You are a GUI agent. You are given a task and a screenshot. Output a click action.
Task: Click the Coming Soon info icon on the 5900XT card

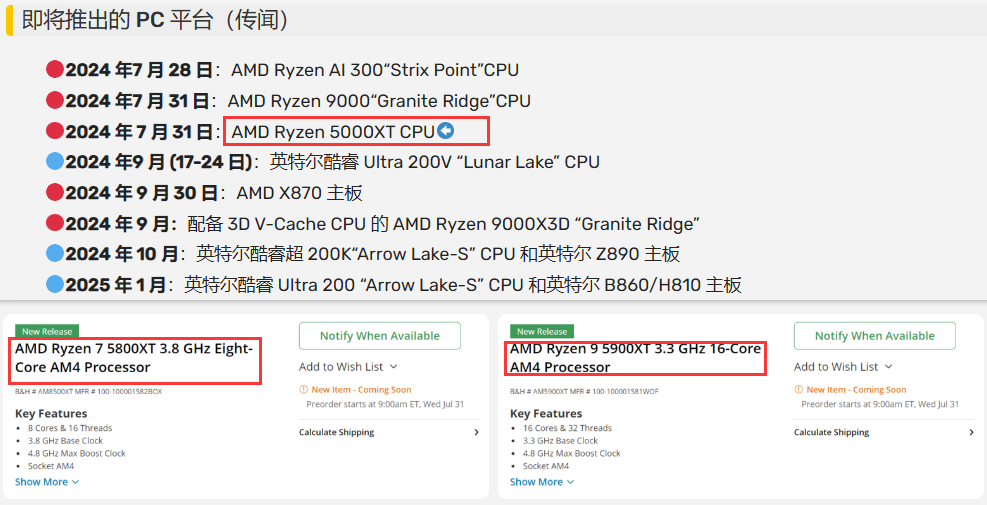pyautogui.click(x=798, y=390)
